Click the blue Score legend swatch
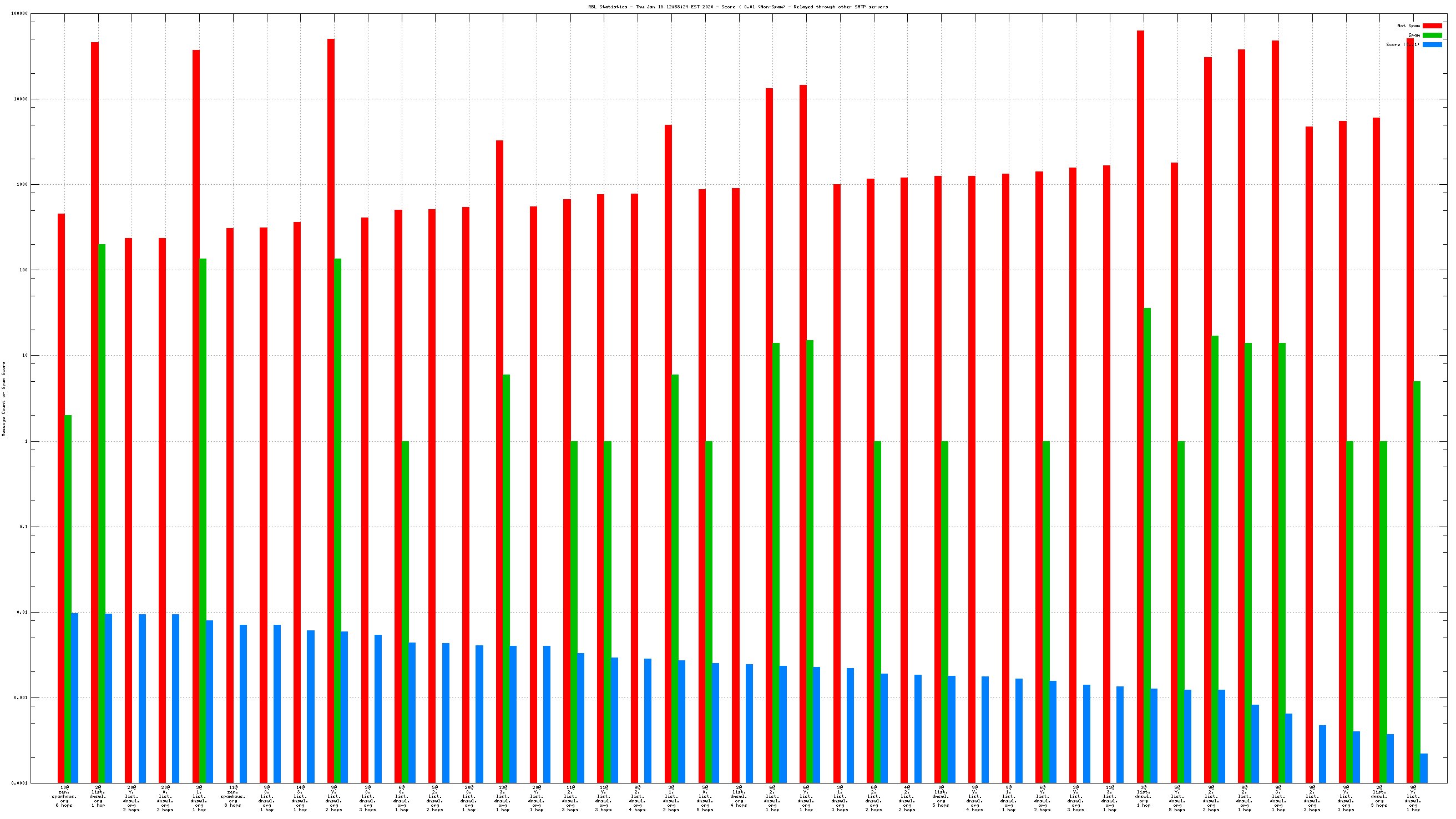The width and height of the screenshot is (1456, 819). click(x=1432, y=44)
